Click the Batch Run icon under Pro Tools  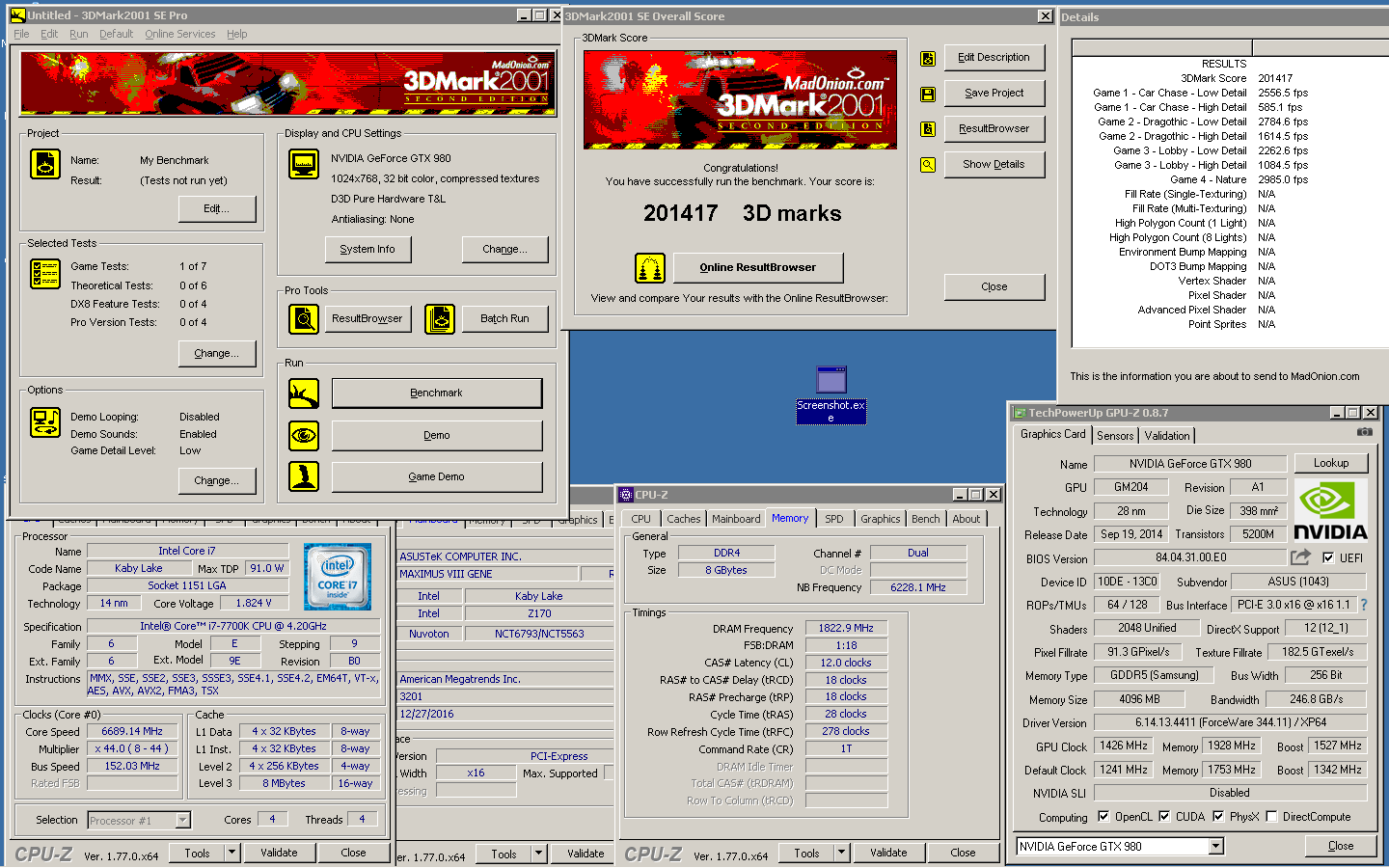pos(440,318)
